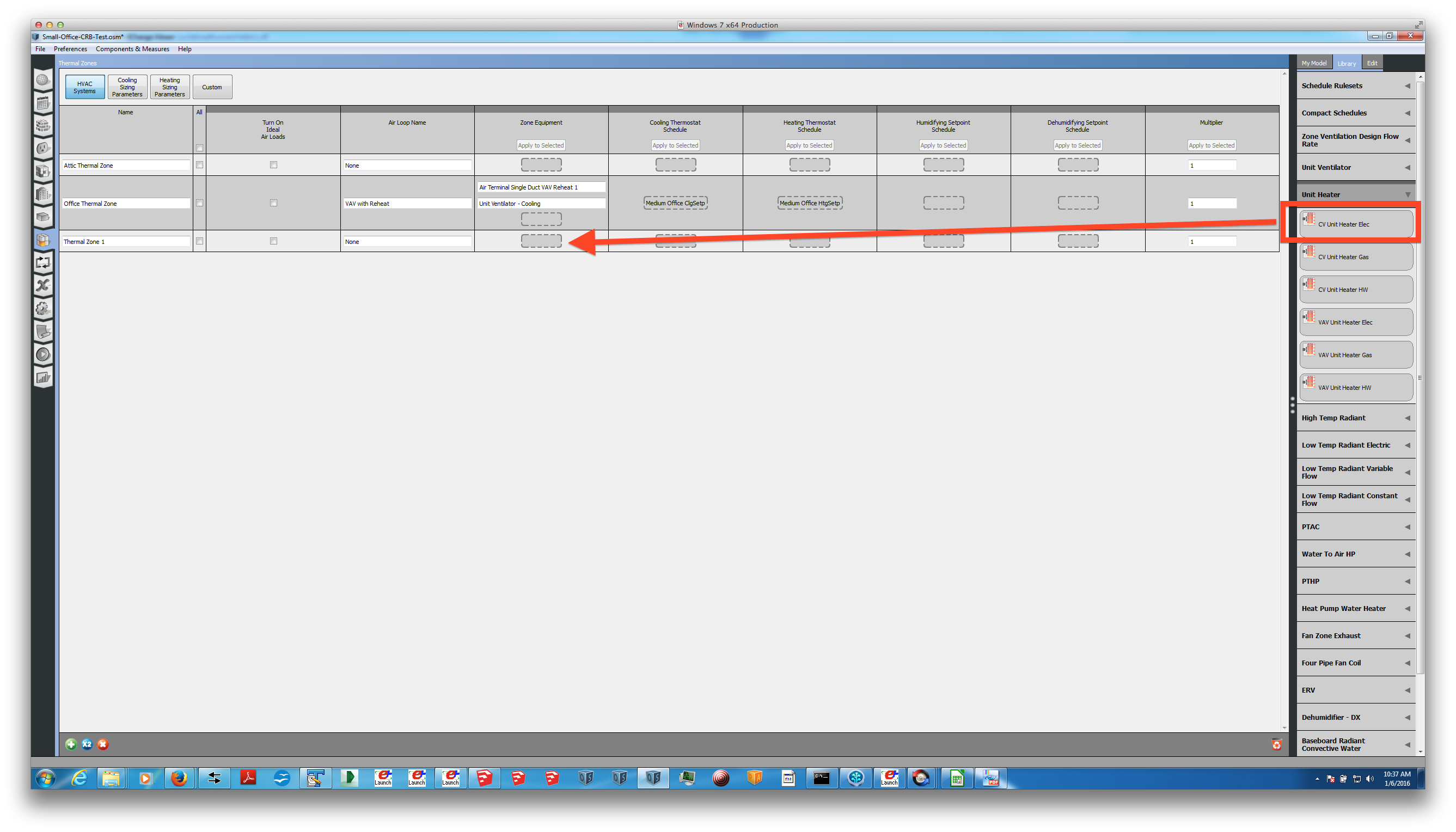The height and width of the screenshot is (832, 1456).
Task: Click the HVAC Systems tab
Action: [83, 87]
